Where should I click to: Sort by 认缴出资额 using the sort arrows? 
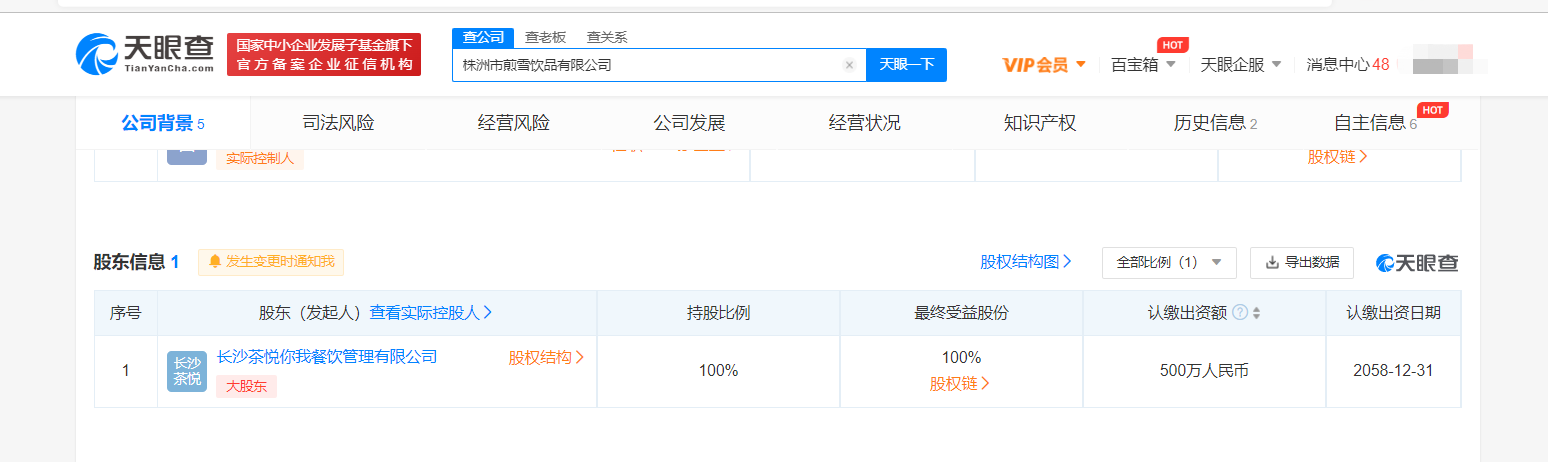click(x=1256, y=313)
